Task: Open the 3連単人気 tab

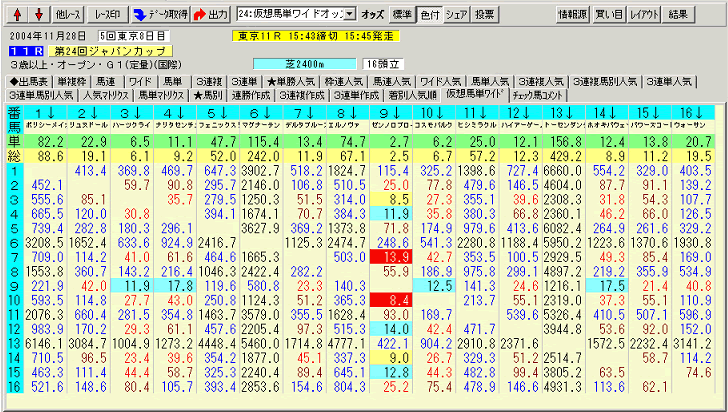Action: point(669,82)
